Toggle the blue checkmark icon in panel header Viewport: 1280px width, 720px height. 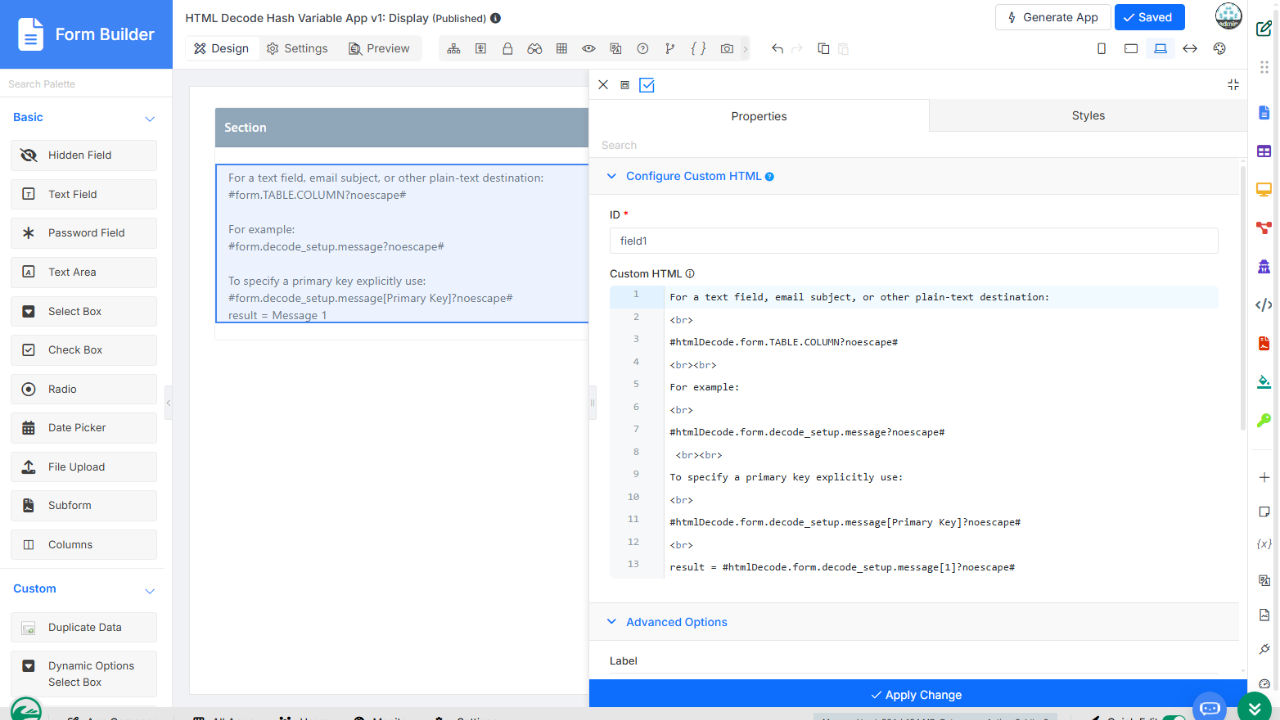pos(647,85)
